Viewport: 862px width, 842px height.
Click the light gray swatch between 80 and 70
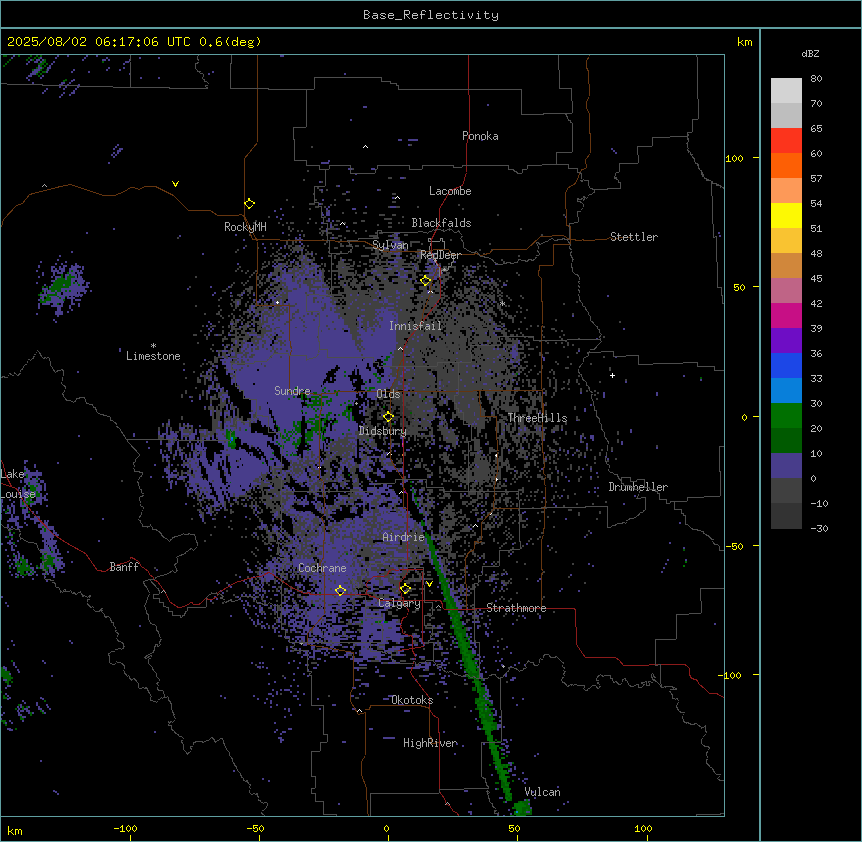(786, 91)
